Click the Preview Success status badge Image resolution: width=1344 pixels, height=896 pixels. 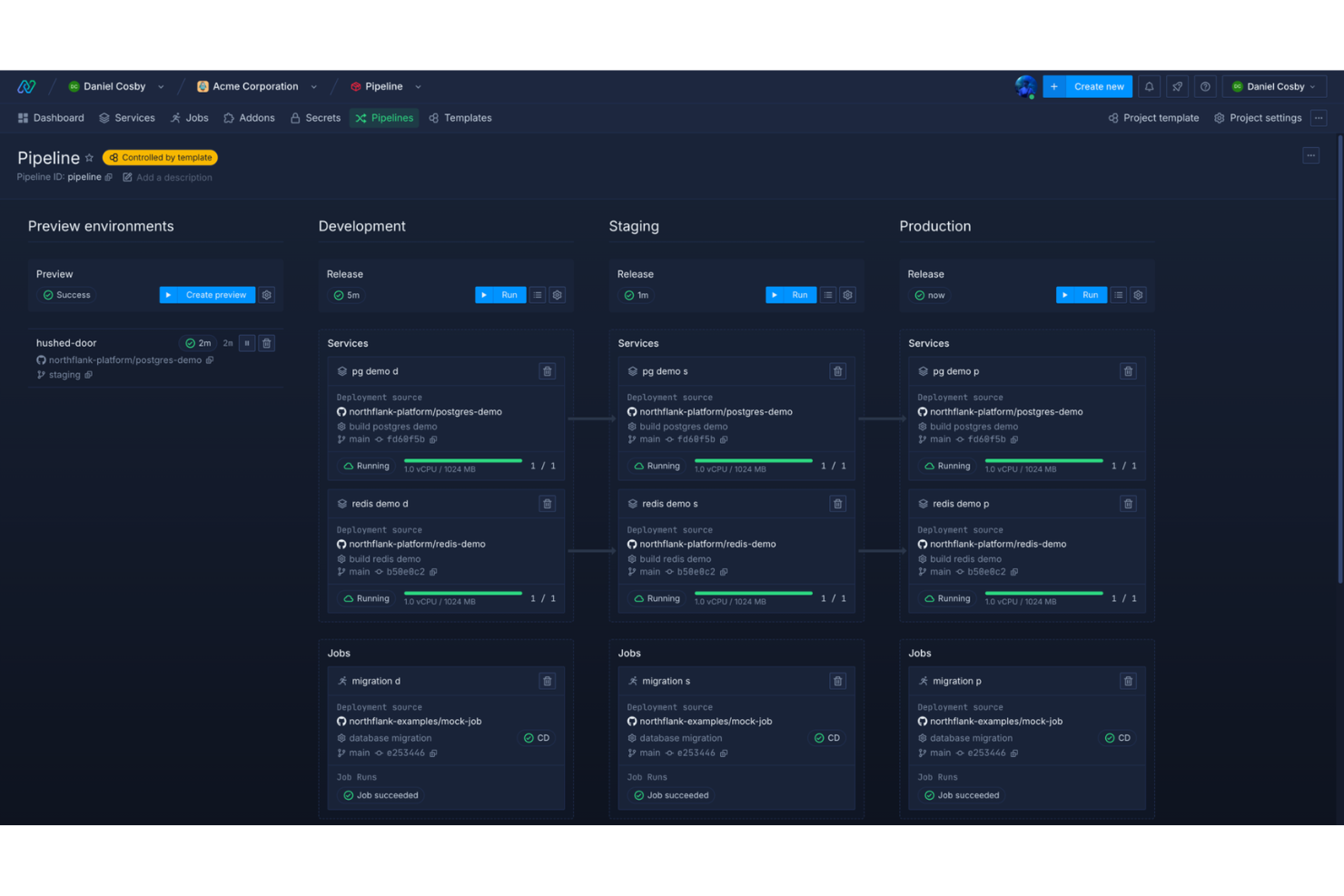pos(66,295)
